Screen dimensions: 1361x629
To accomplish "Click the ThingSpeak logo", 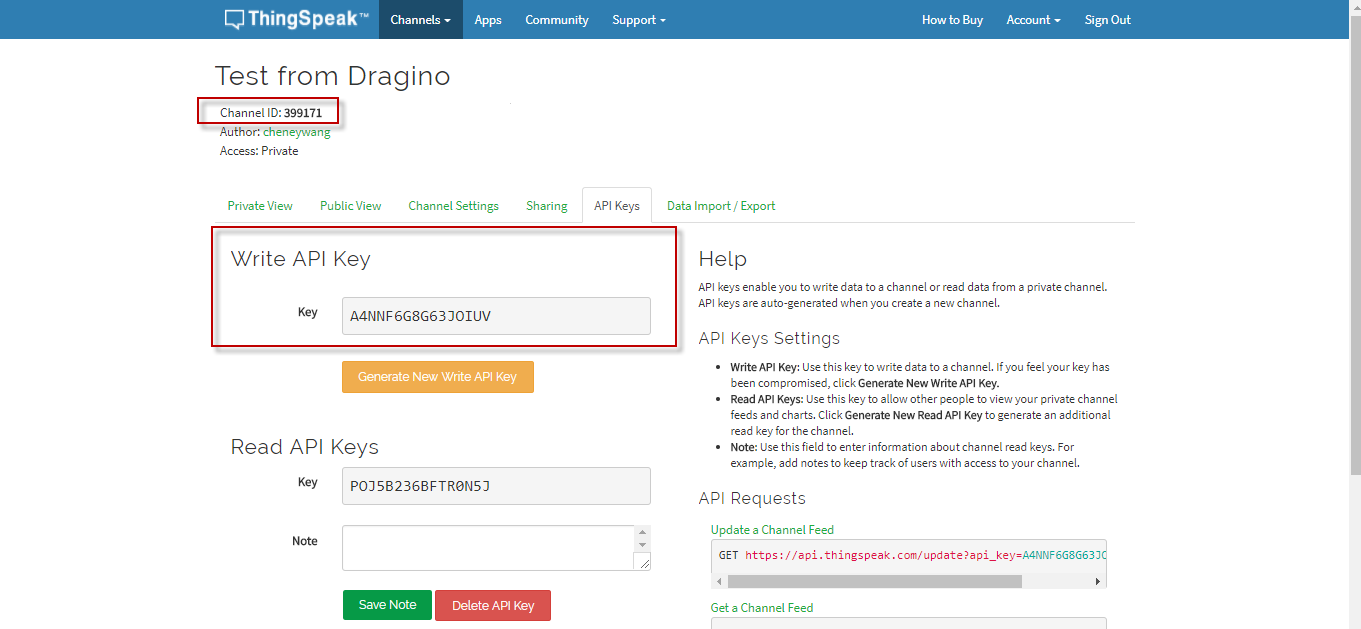I will 297,19.
